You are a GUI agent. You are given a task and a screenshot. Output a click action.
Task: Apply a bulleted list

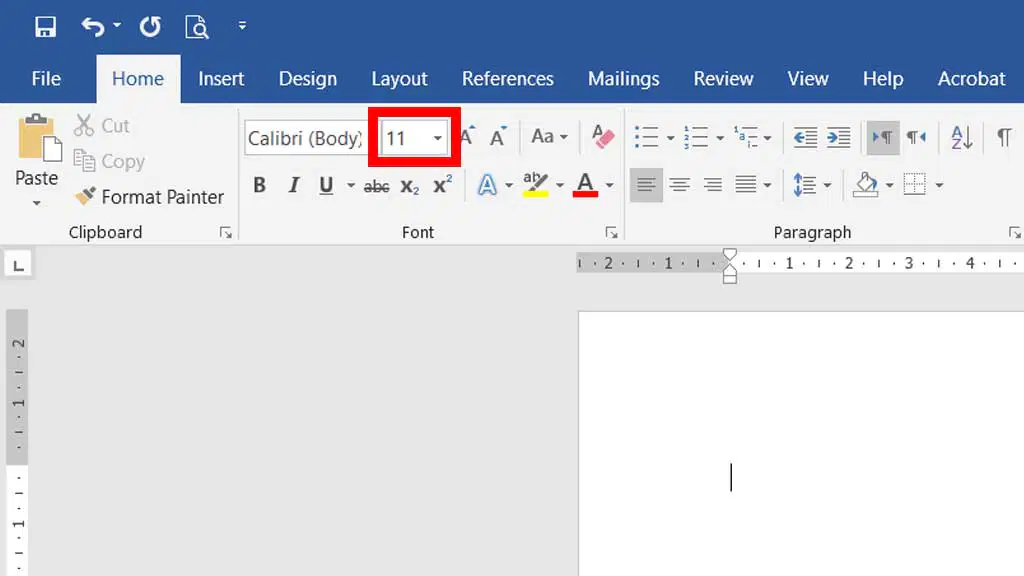647,138
